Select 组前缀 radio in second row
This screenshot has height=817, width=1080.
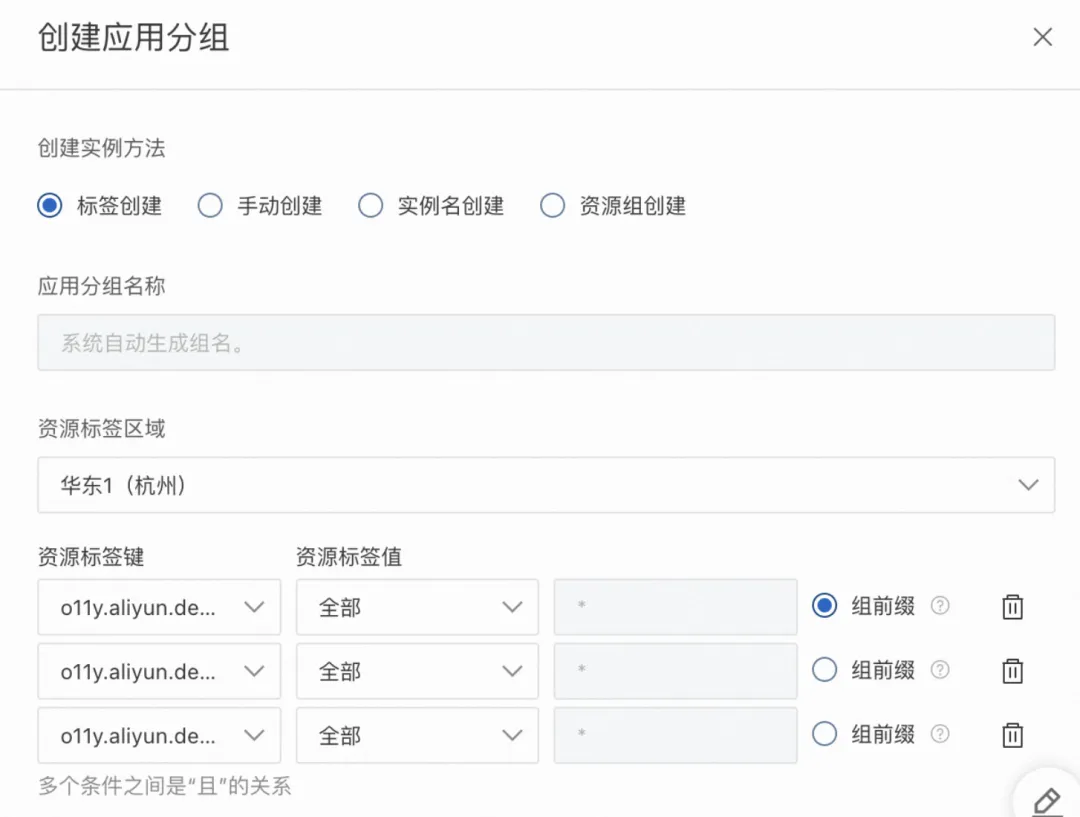click(x=824, y=670)
